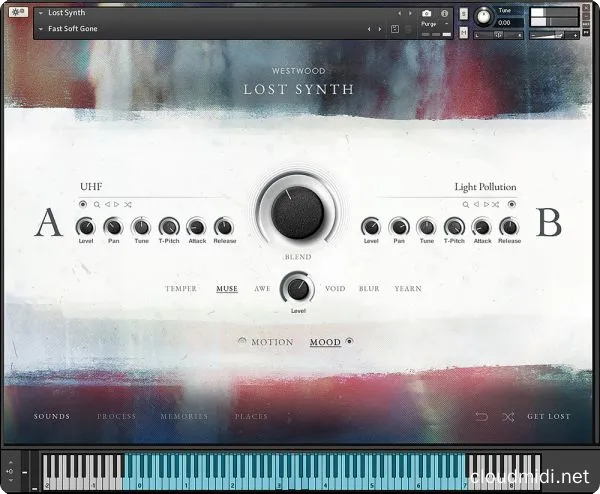Click the undo arrow icon near Get Lost
This screenshot has height=494, width=600.
482,416
